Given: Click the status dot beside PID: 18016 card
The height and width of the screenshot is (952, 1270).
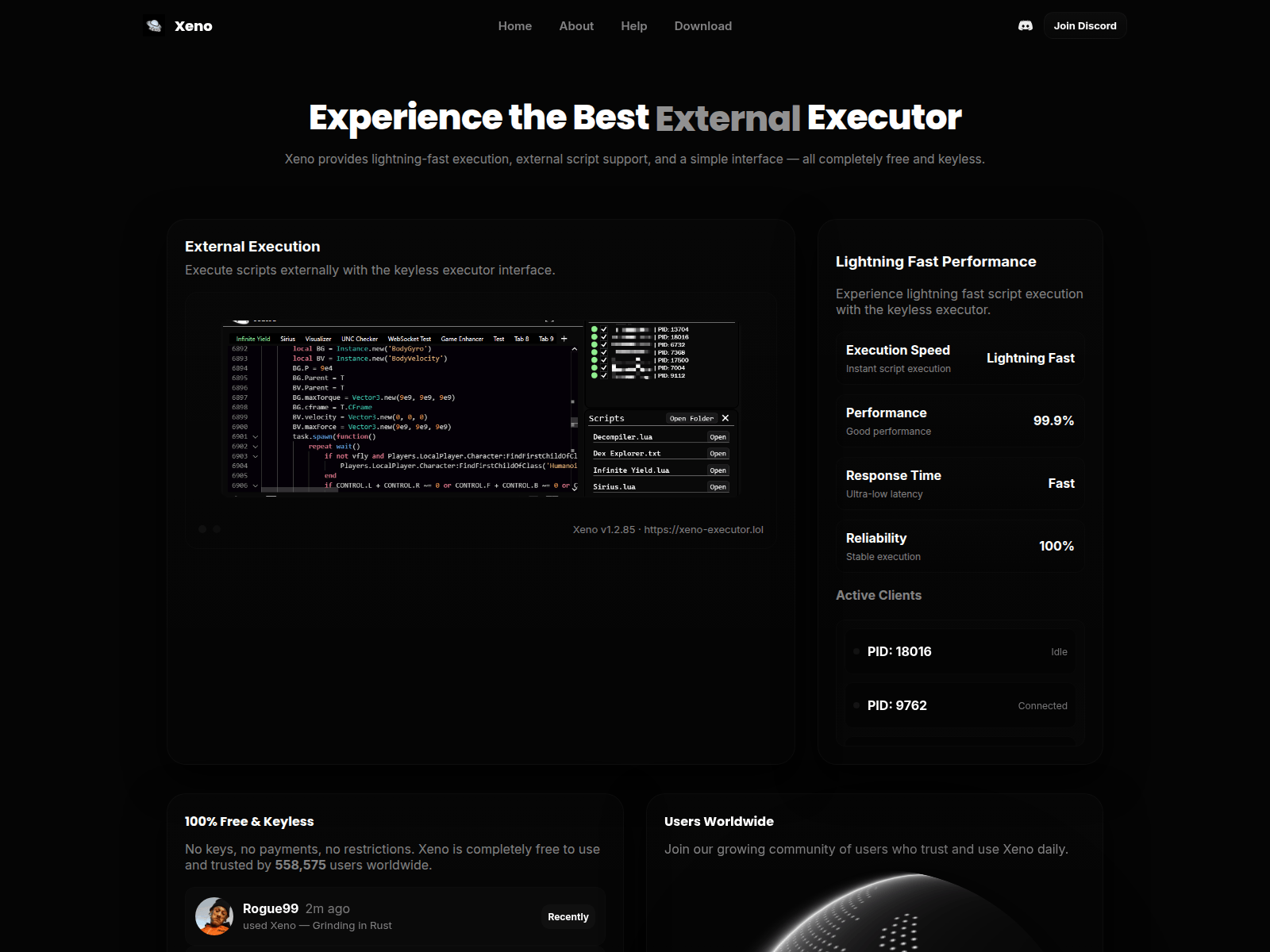Looking at the screenshot, I should 856,651.
